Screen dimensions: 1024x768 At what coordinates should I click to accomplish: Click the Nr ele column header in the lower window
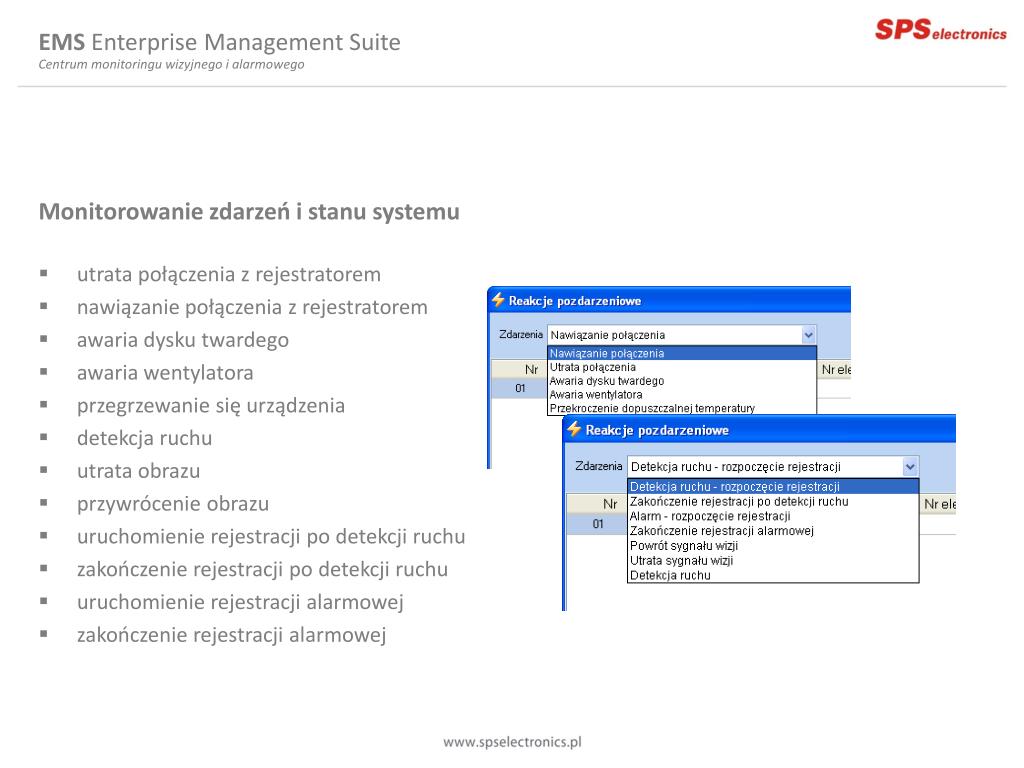point(938,504)
